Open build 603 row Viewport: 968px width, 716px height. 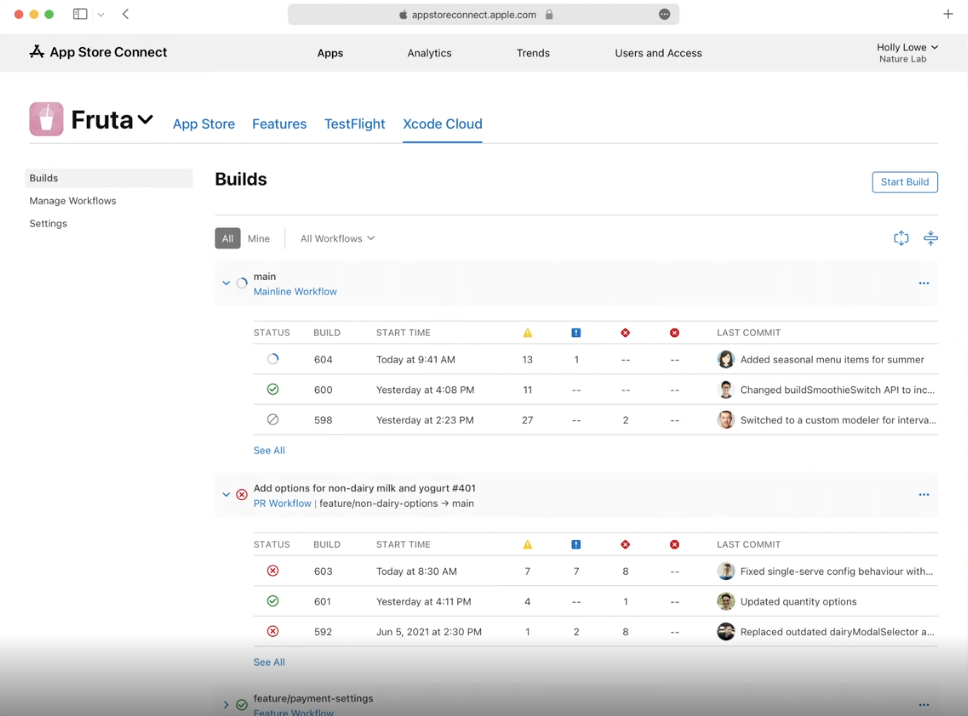(596, 571)
